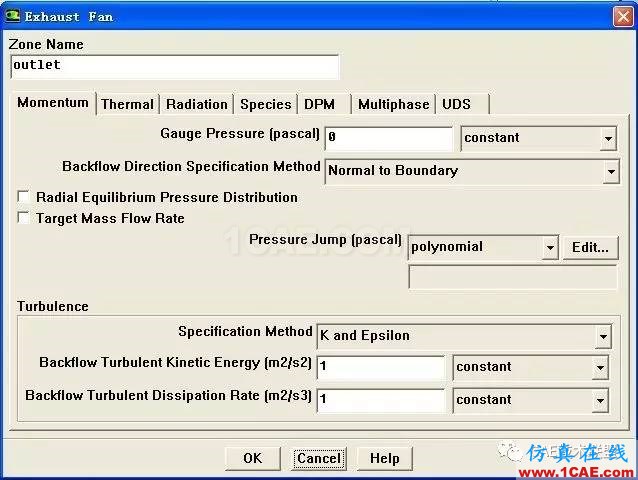The image size is (638, 480).
Task: Toggle Target Mass Flow Rate checkbox
Action: [24, 218]
